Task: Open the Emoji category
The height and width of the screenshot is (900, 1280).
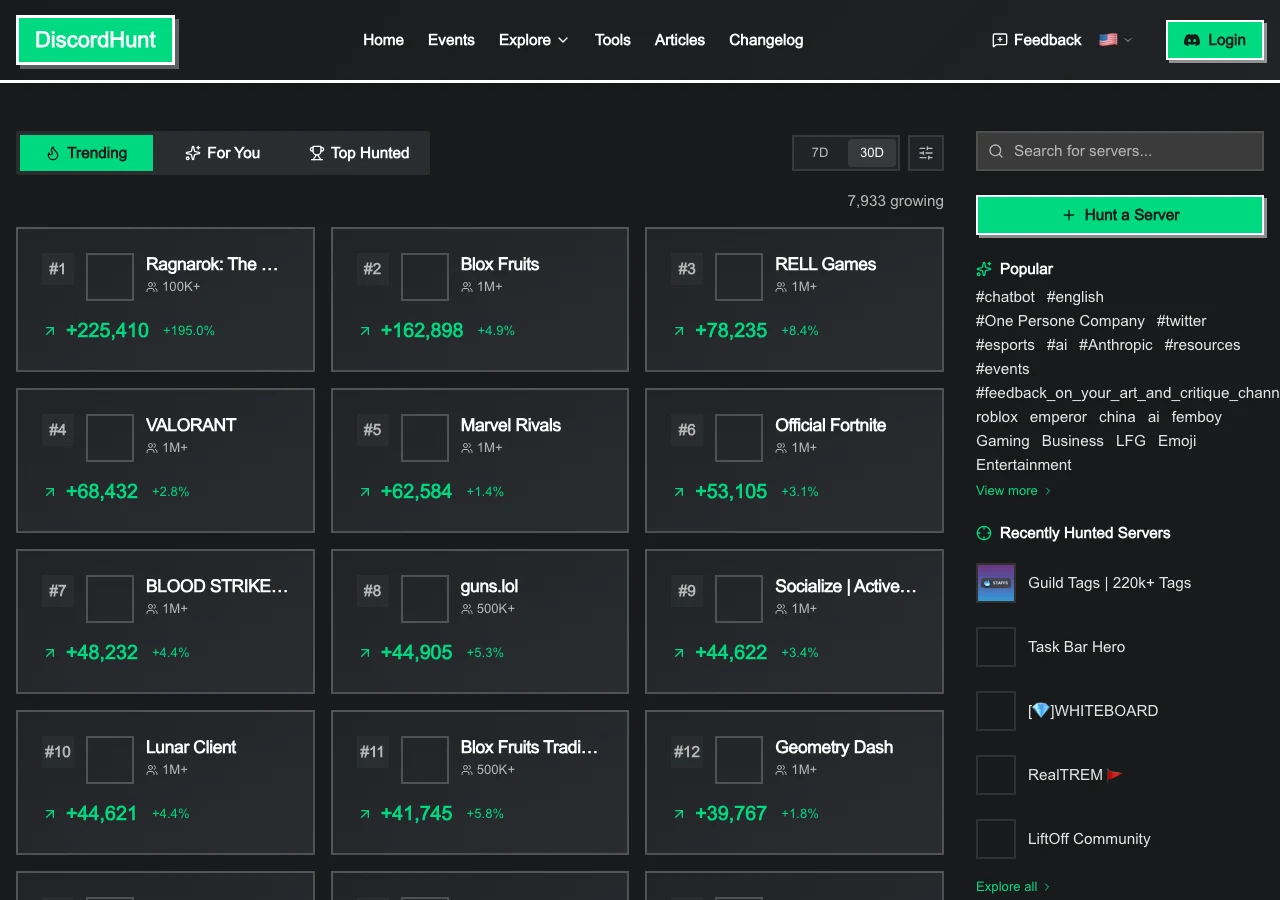Action: (1177, 441)
